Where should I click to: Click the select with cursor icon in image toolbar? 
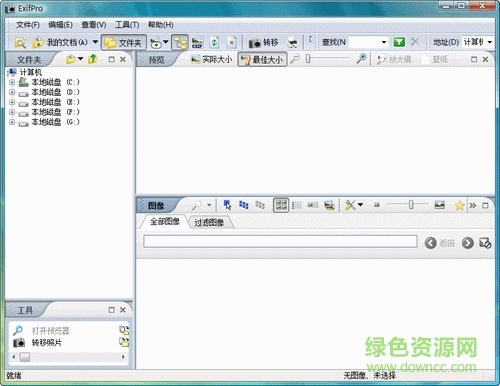tap(227, 205)
